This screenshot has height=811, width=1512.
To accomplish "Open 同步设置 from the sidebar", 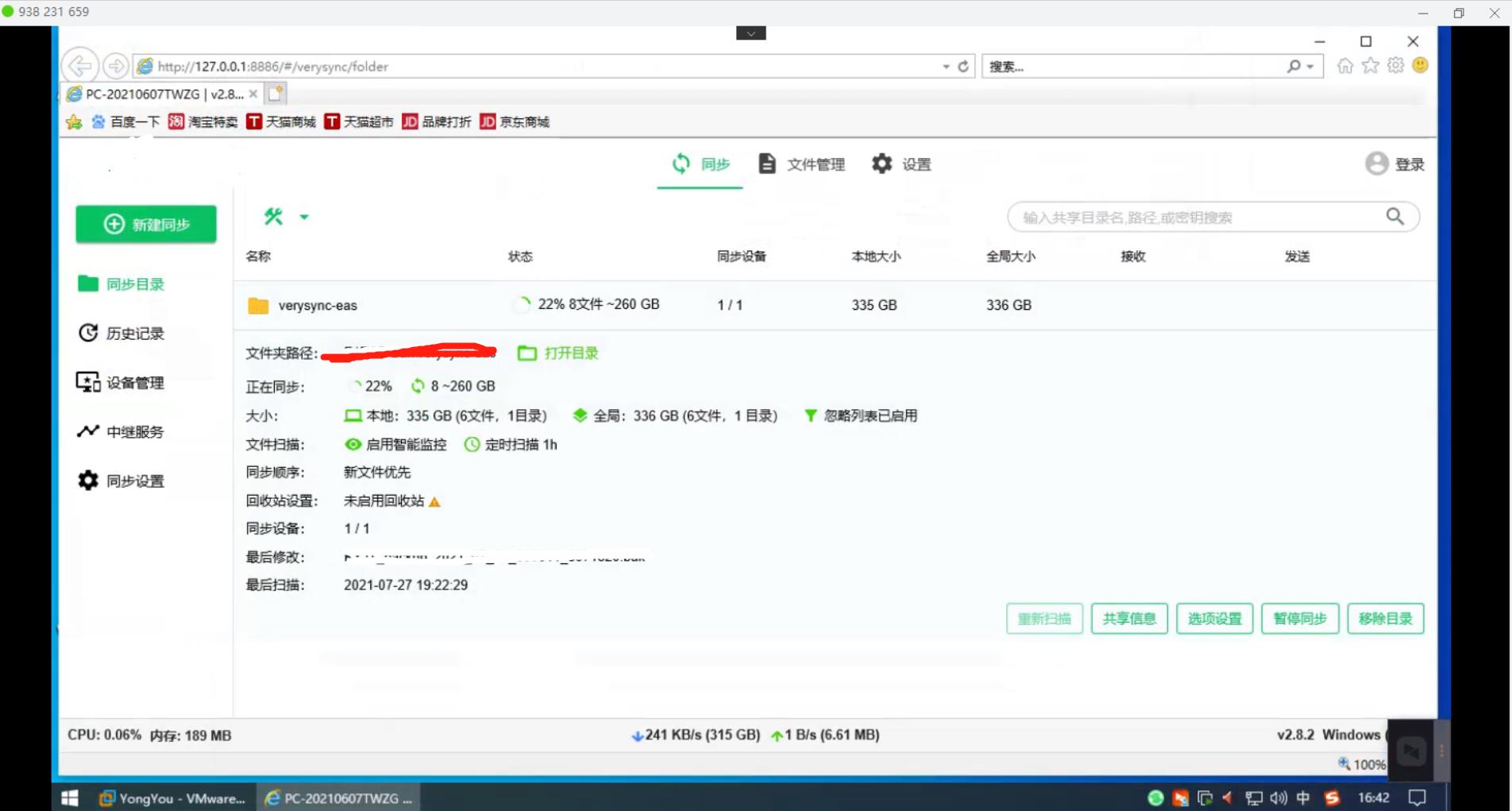I will pyautogui.click(x=88, y=480).
